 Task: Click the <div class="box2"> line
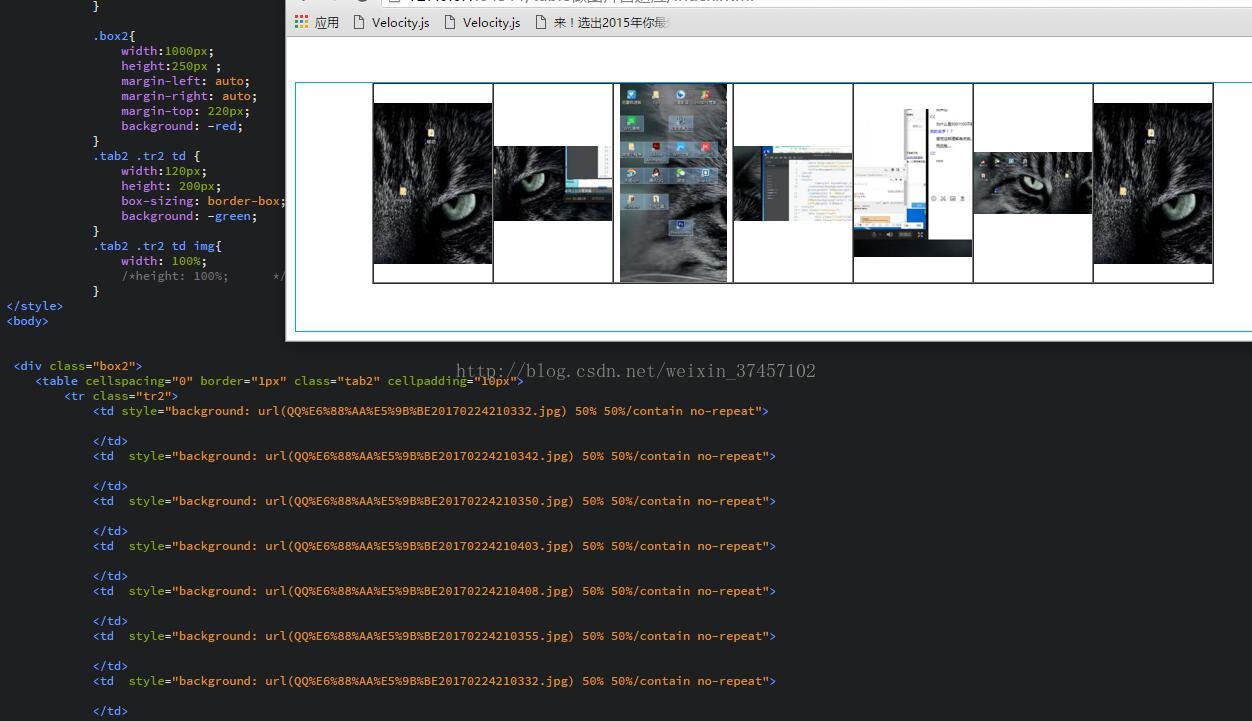(78, 366)
